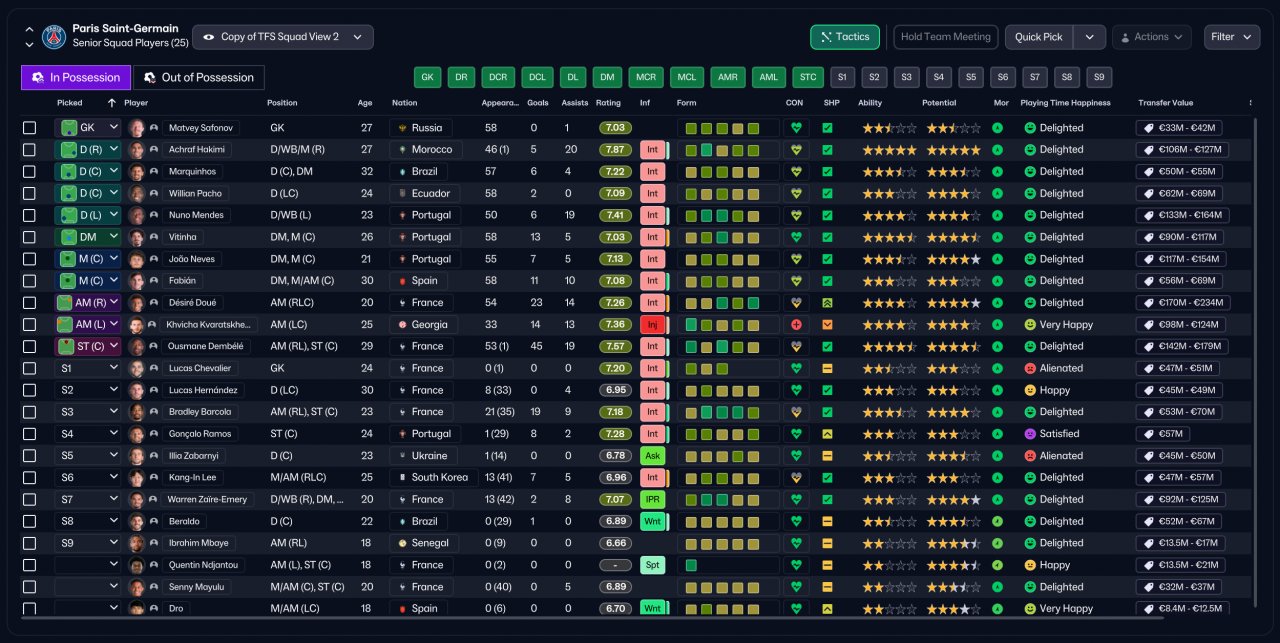1280x643 pixels.
Task: Select the STC position chip
Action: coord(808,77)
